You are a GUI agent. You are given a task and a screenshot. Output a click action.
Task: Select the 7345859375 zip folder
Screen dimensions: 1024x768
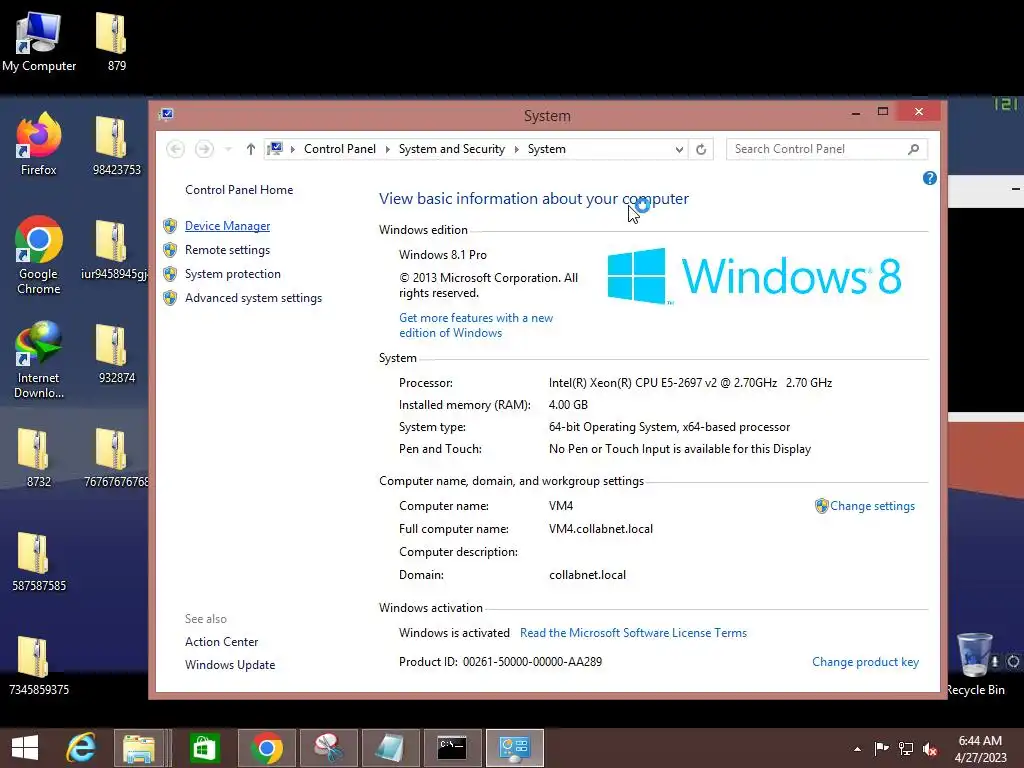(39, 664)
